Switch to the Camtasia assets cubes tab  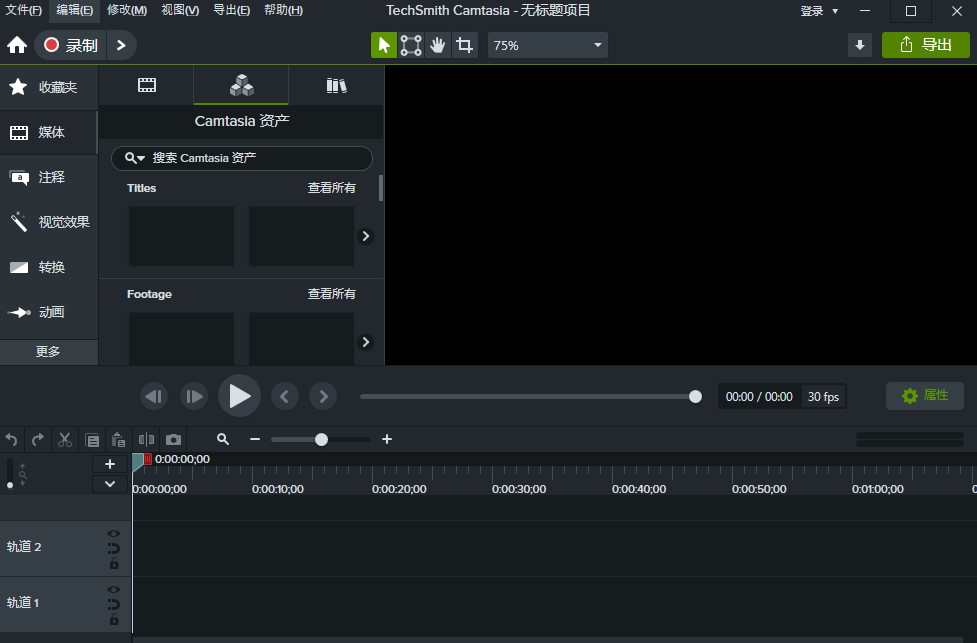tap(241, 85)
